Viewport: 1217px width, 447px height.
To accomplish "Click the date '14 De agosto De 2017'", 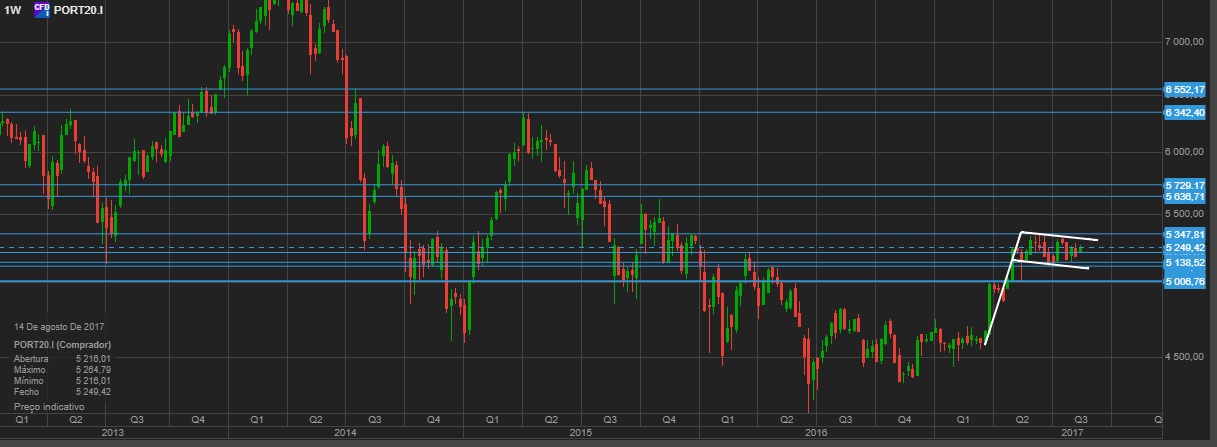I will click(x=60, y=327).
